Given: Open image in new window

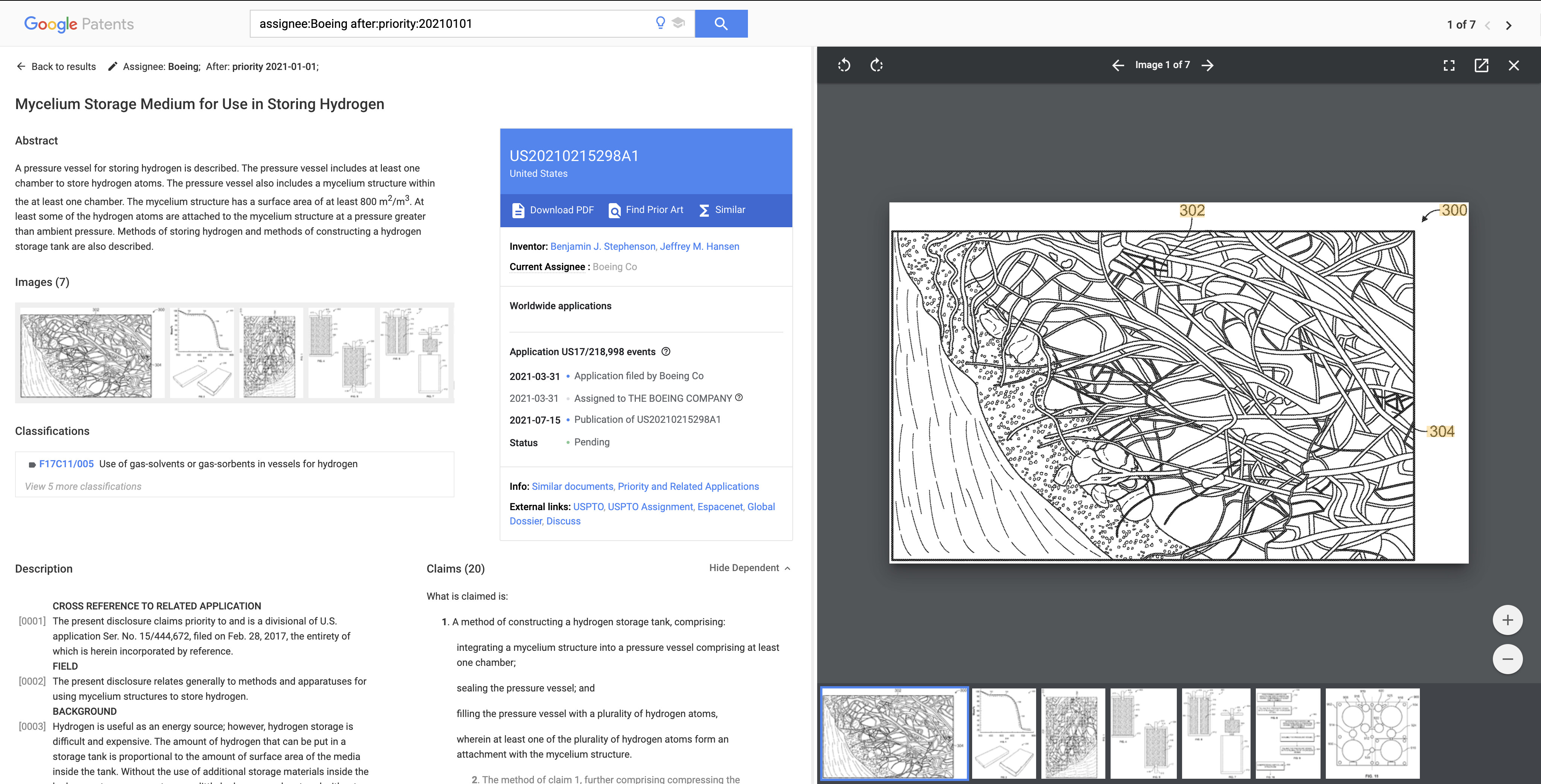Looking at the screenshot, I should click(x=1481, y=65).
